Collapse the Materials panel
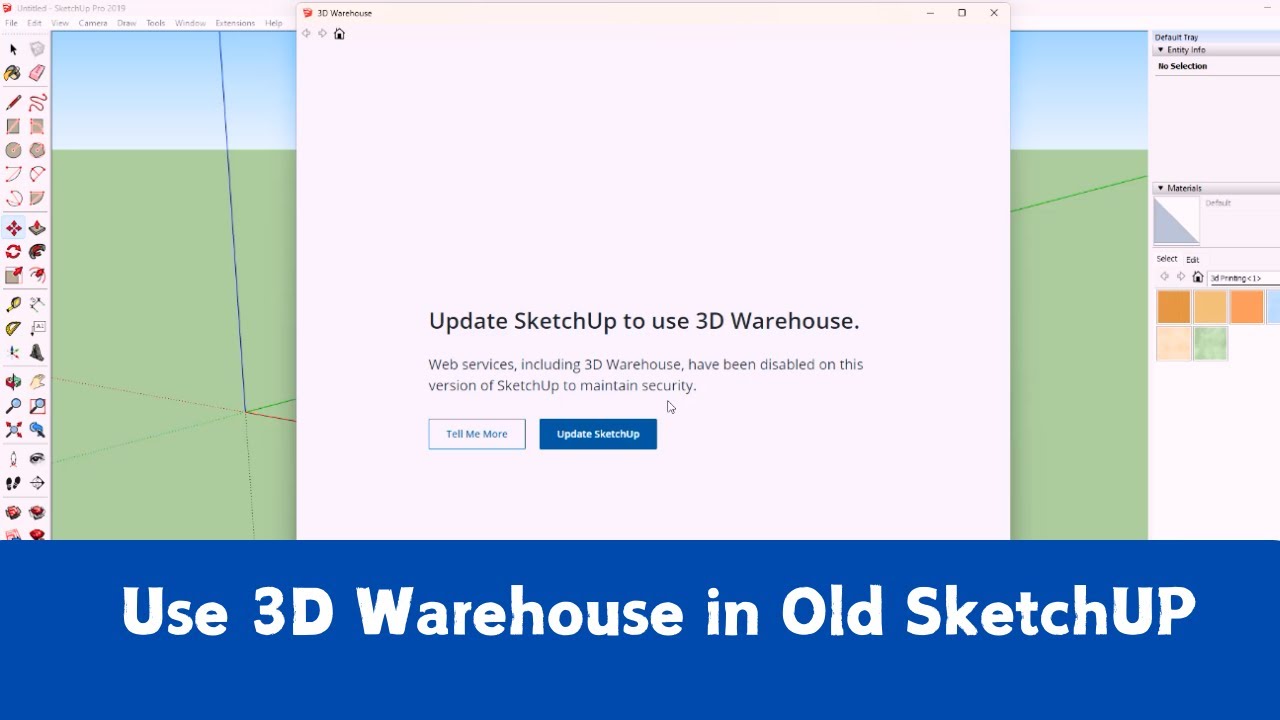 [x=1161, y=188]
